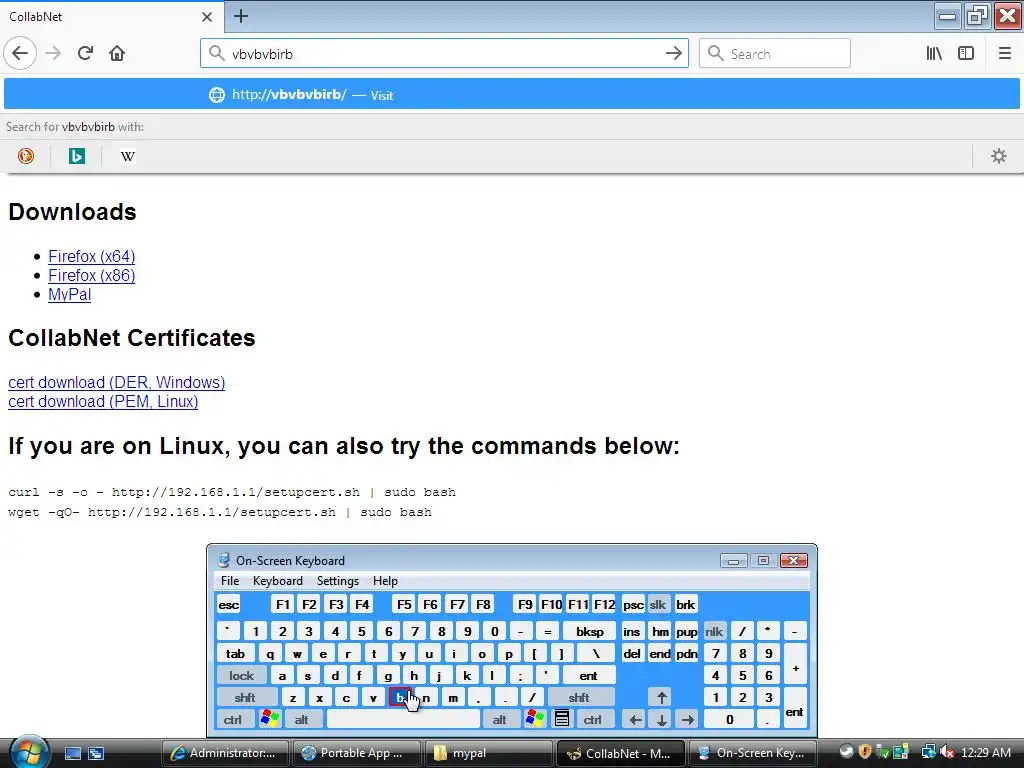The height and width of the screenshot is (768, 1024).
Task: Search with DuckDuckGo one-click engine icon
Action: 26,156
